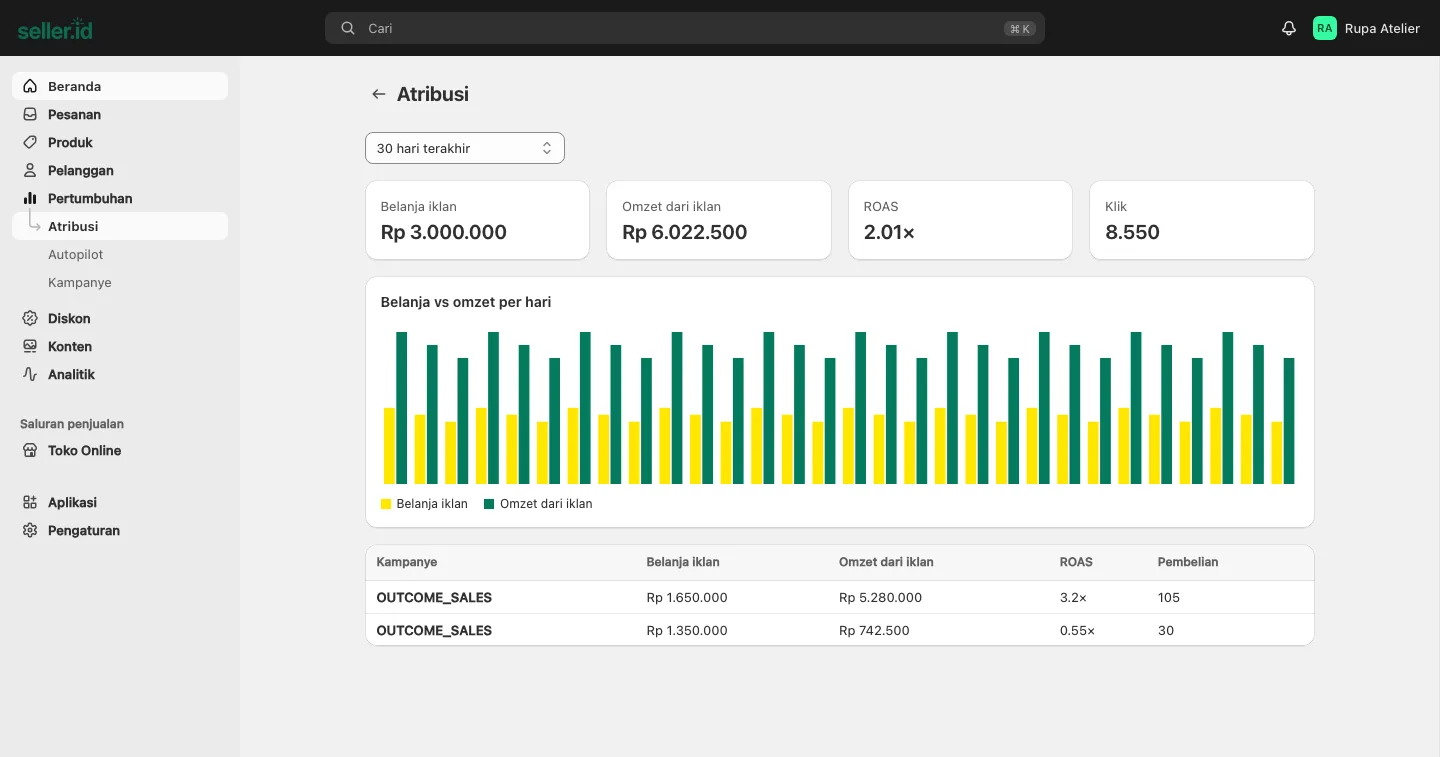Click the Rp 742.500 cell

pos(874,630)
